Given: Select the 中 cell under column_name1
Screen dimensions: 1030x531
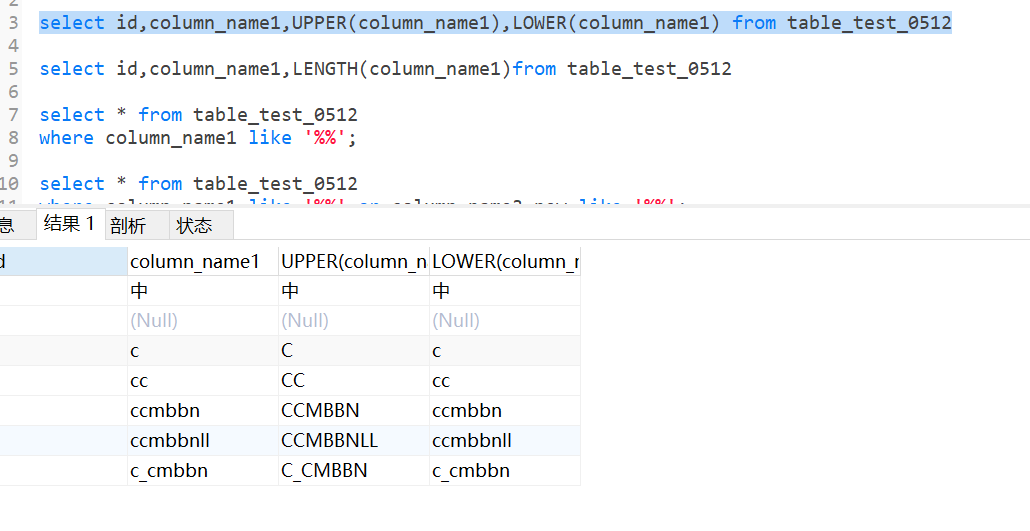Looking at the screenshot, I should 138,291.
